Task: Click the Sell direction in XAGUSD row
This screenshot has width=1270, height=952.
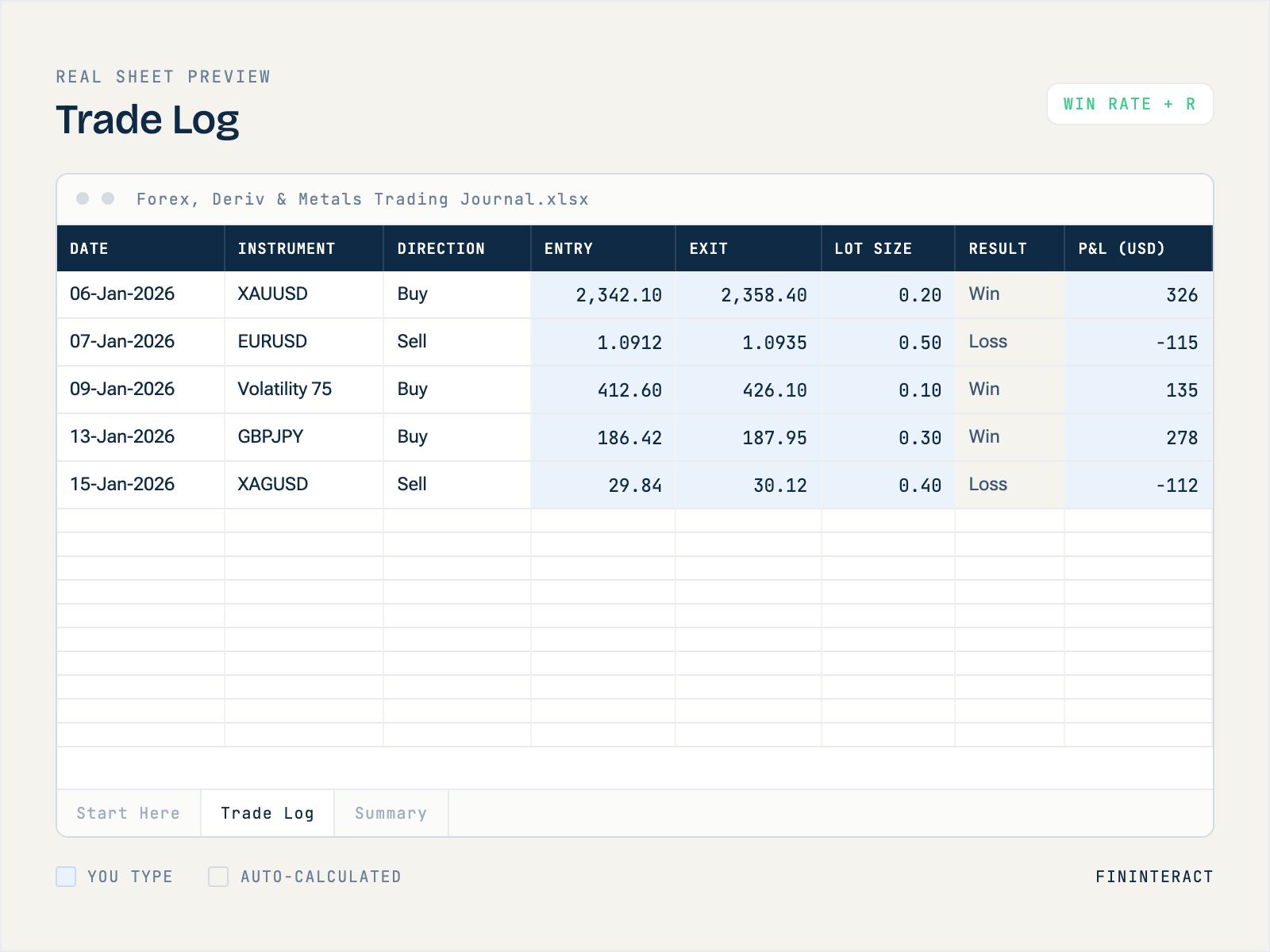Action: click(x=457, y=485)
